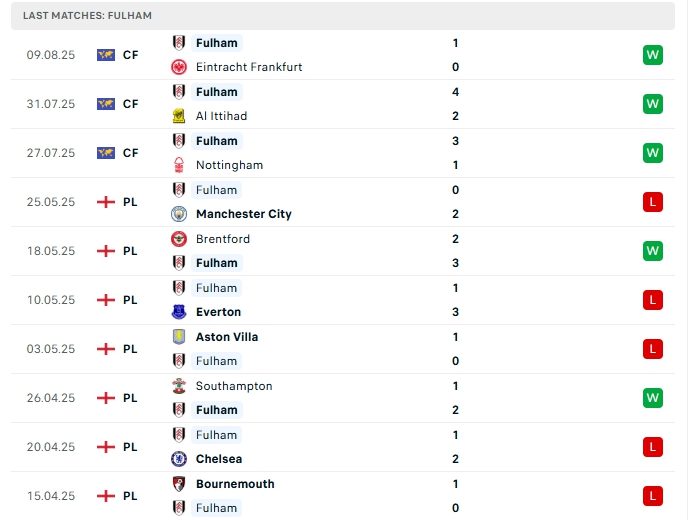Click the Southampton club crest icon
This screenshot has height=520, width=688.
(x=179, y=386)
